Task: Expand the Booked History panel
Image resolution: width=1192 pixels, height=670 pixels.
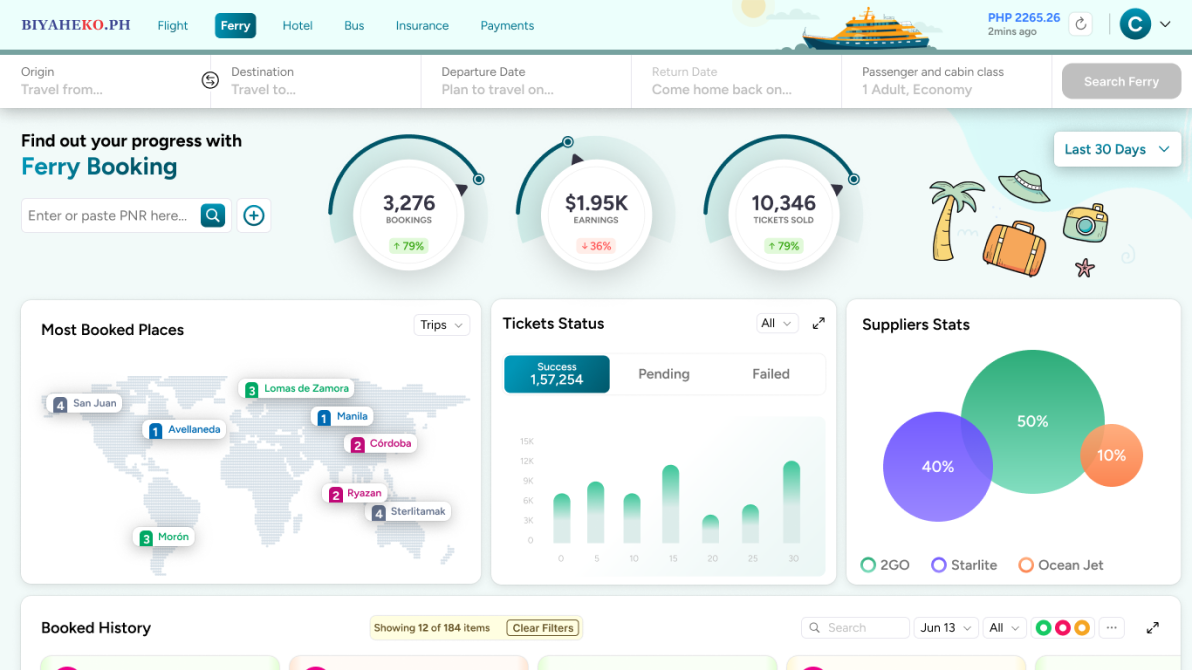Action: [x=1152, y=628]
